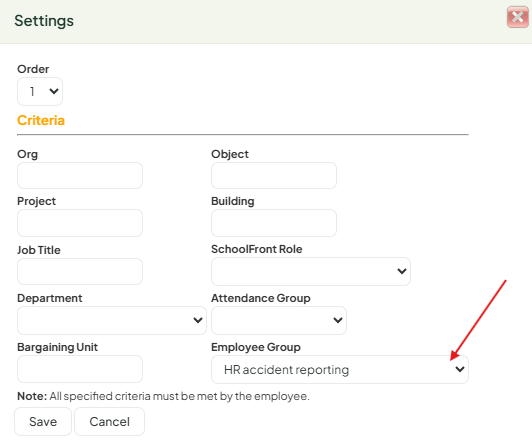Click the Object input field

coord(274,175)
